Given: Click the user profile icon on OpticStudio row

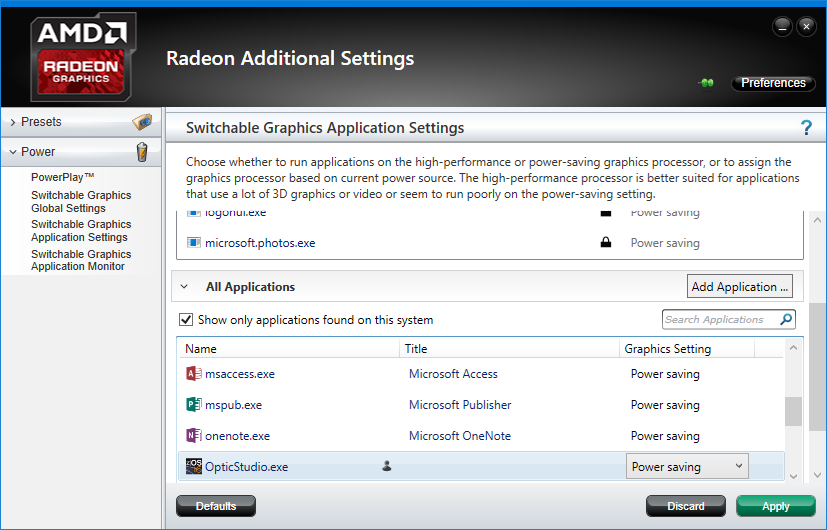Looking at the screenshot, I should click(387, 466).
